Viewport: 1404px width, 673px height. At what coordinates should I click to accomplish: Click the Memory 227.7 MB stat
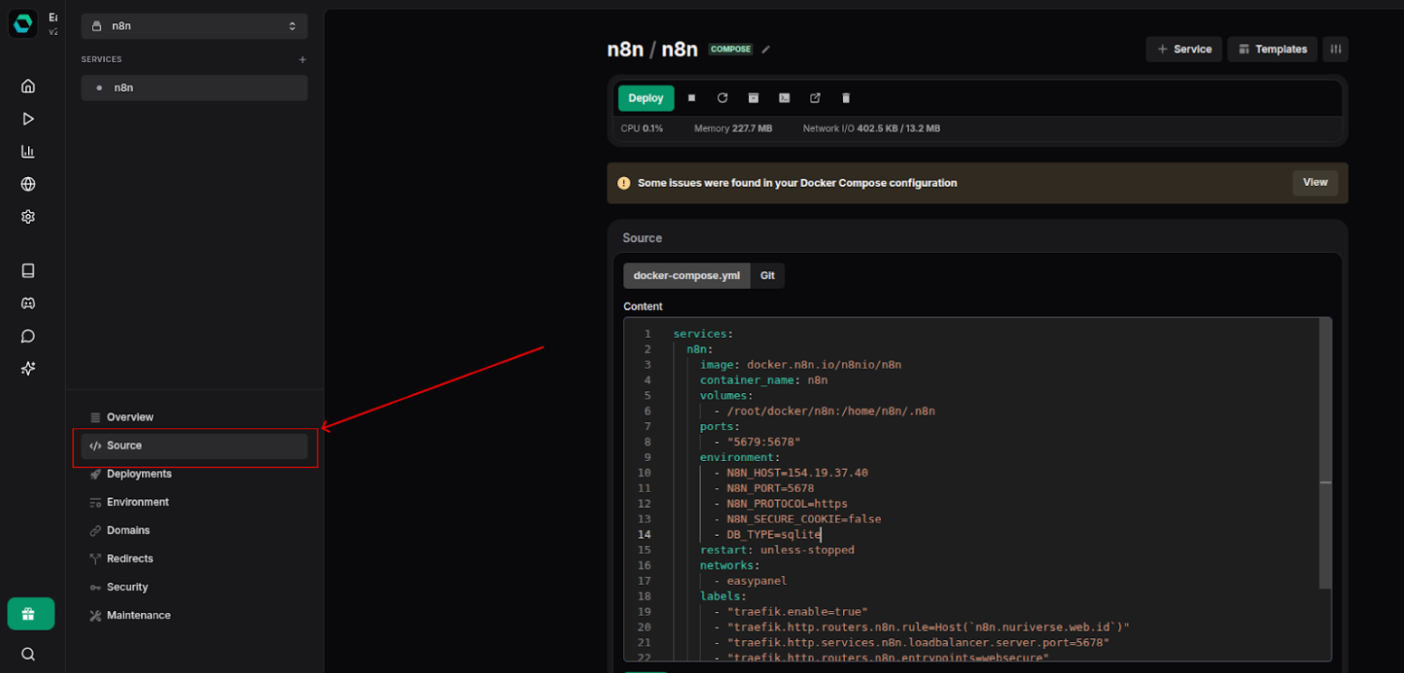(733, 128)
